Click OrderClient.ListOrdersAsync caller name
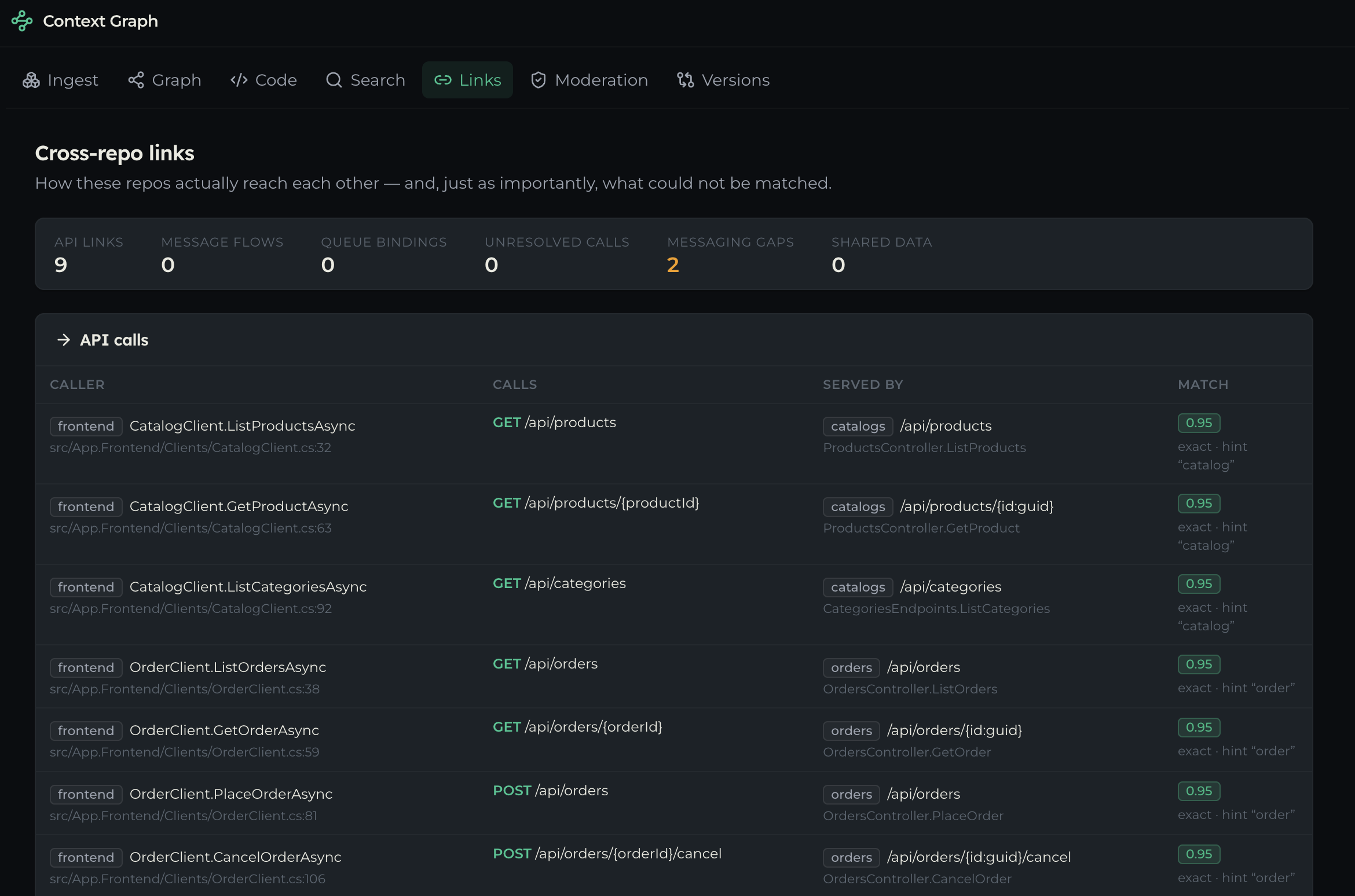This screenshot has width=1355, height=896. [x=228, y=667]
